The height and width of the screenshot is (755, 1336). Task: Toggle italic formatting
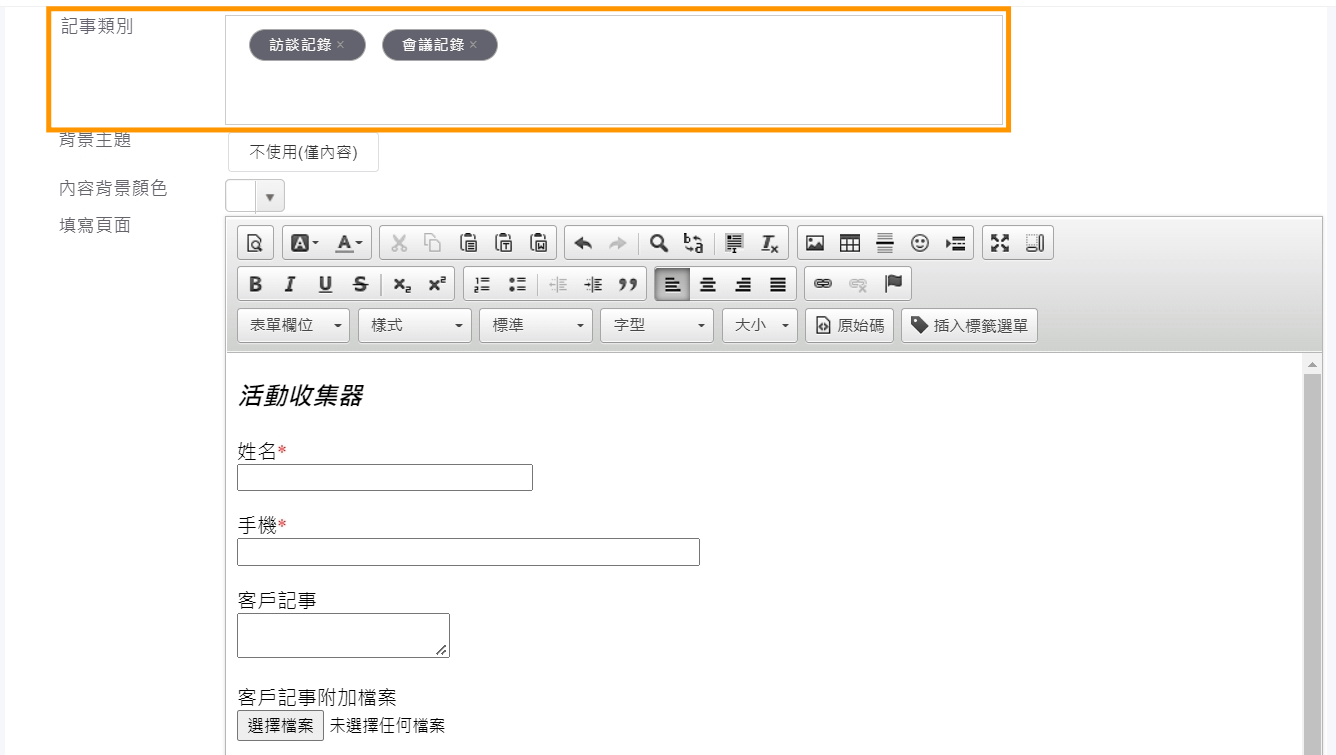tap(290, 284)
